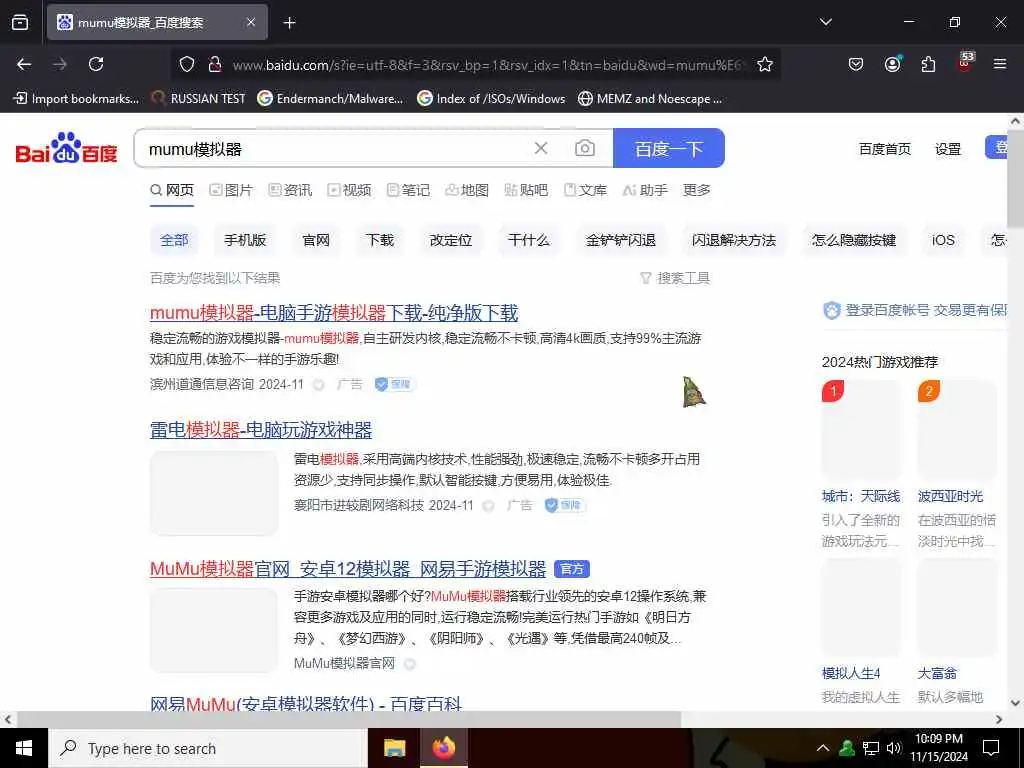Open MuMu模拟器官网 安卓12模拟器 result
Screen dimensions: 1024x768
click(x=347, y=569)
